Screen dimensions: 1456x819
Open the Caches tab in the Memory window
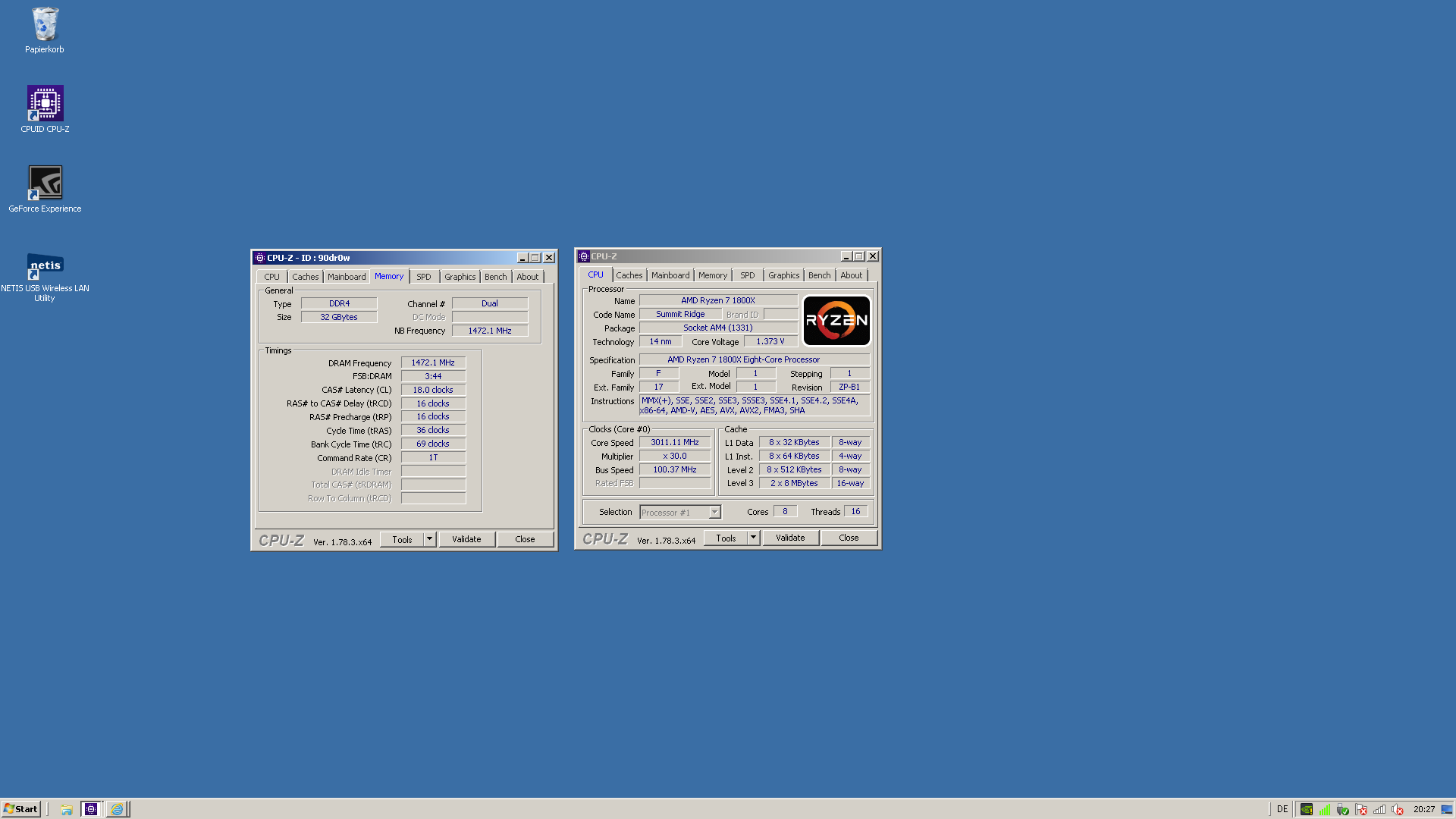click(x=305, y=277)
